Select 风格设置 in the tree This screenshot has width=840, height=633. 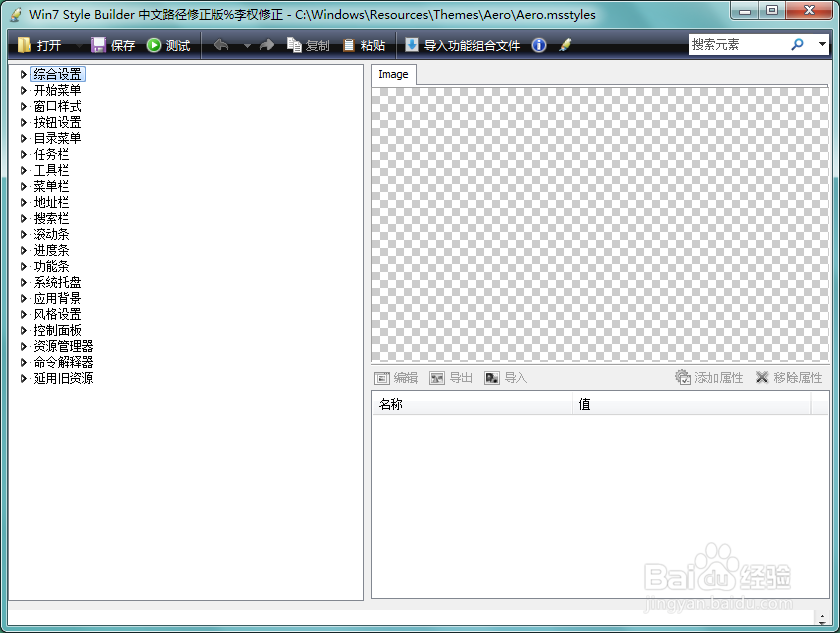57,314
